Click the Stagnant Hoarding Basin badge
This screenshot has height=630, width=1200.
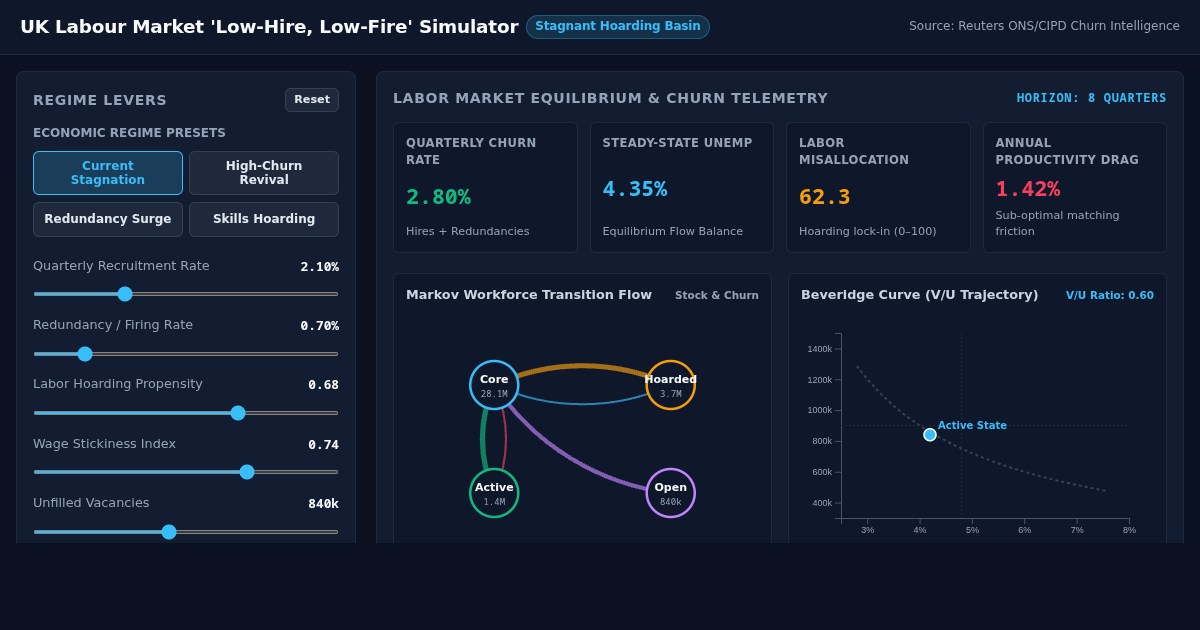point(618,27)
